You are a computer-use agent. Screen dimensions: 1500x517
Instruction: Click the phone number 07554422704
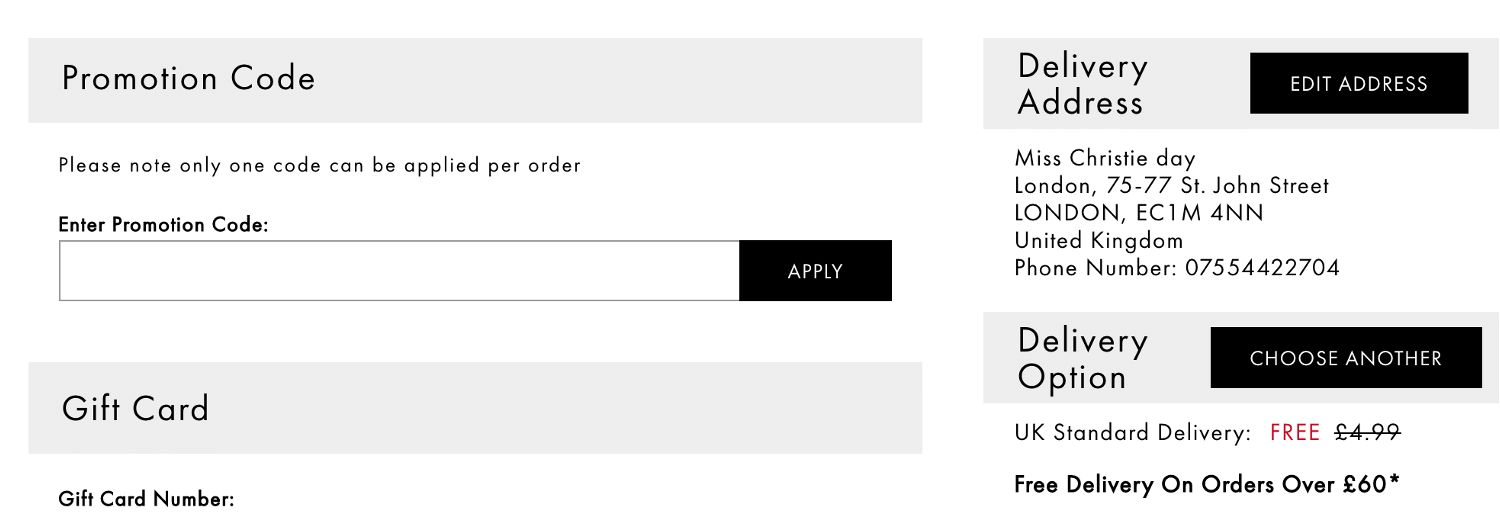coord(1262,268)
